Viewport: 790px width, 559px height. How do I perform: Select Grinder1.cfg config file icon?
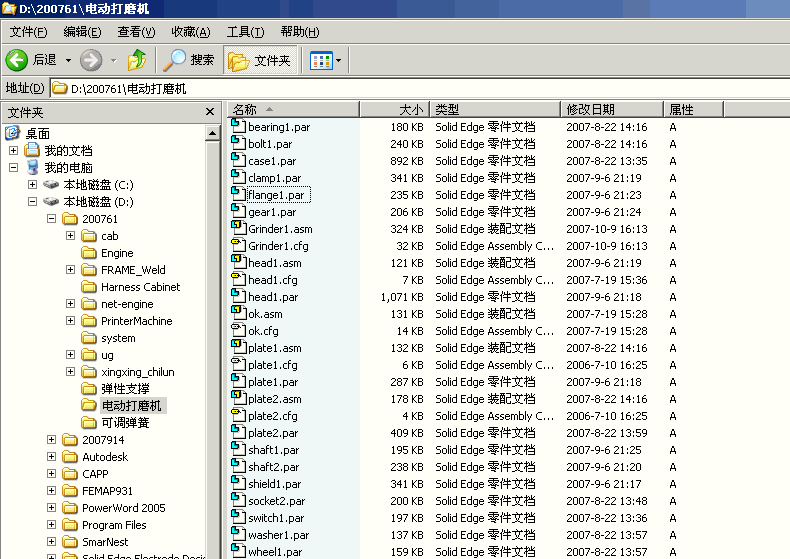pos(238,245)
